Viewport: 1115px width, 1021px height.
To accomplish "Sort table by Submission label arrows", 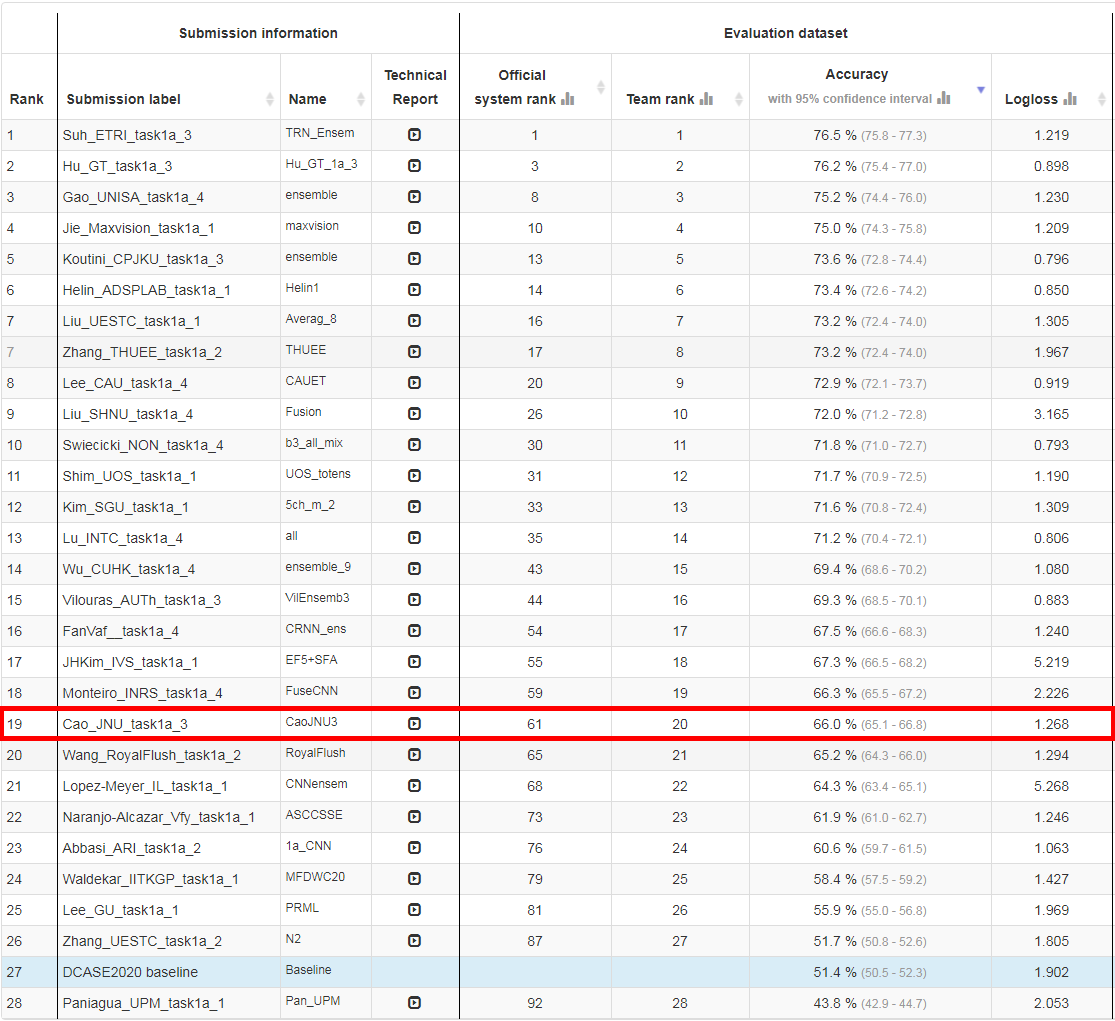I will coord(270,99).
